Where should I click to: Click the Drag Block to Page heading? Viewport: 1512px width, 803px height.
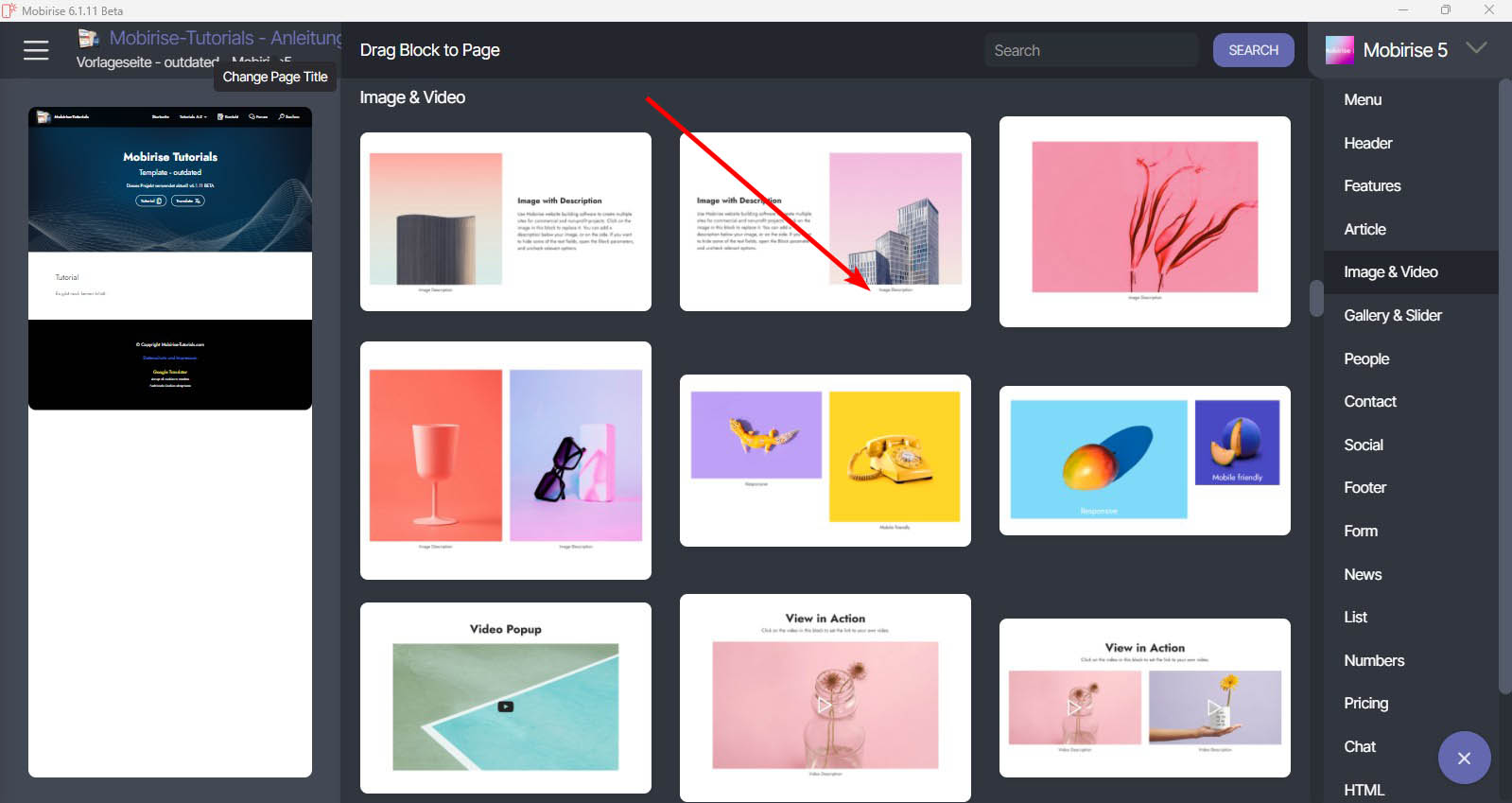(429, 50)
